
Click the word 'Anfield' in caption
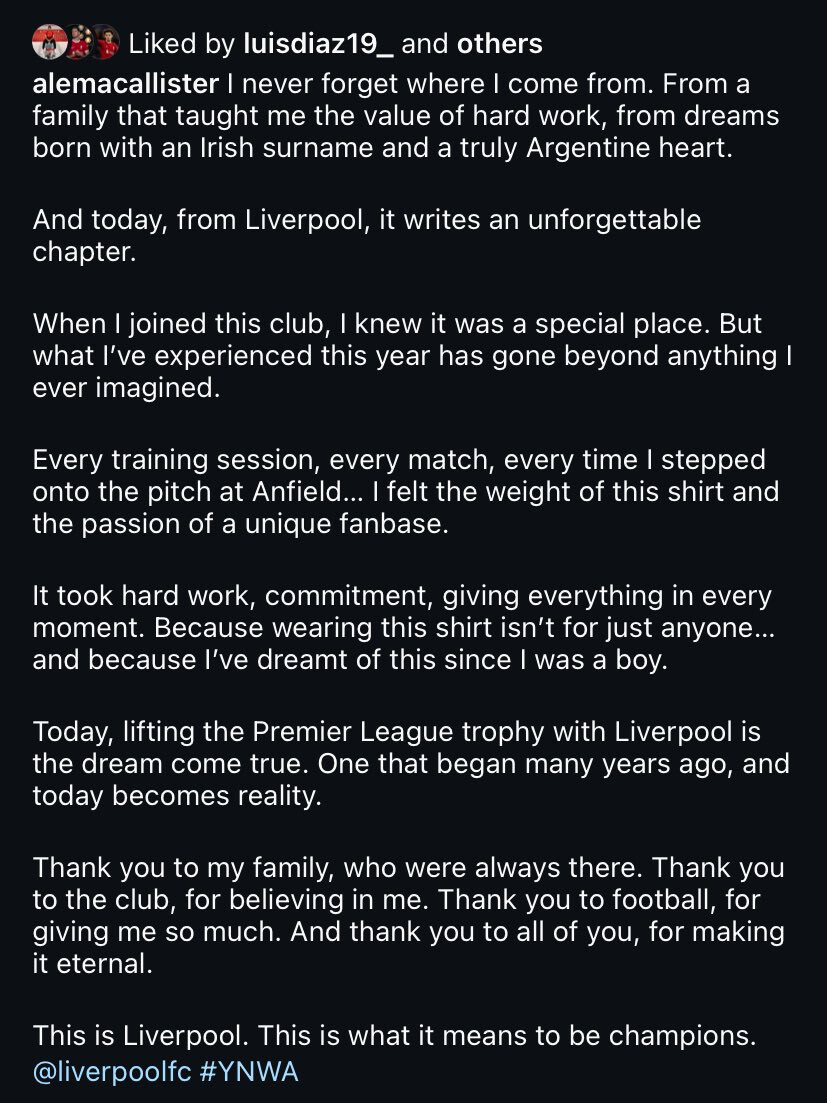[x=296, y=491]
